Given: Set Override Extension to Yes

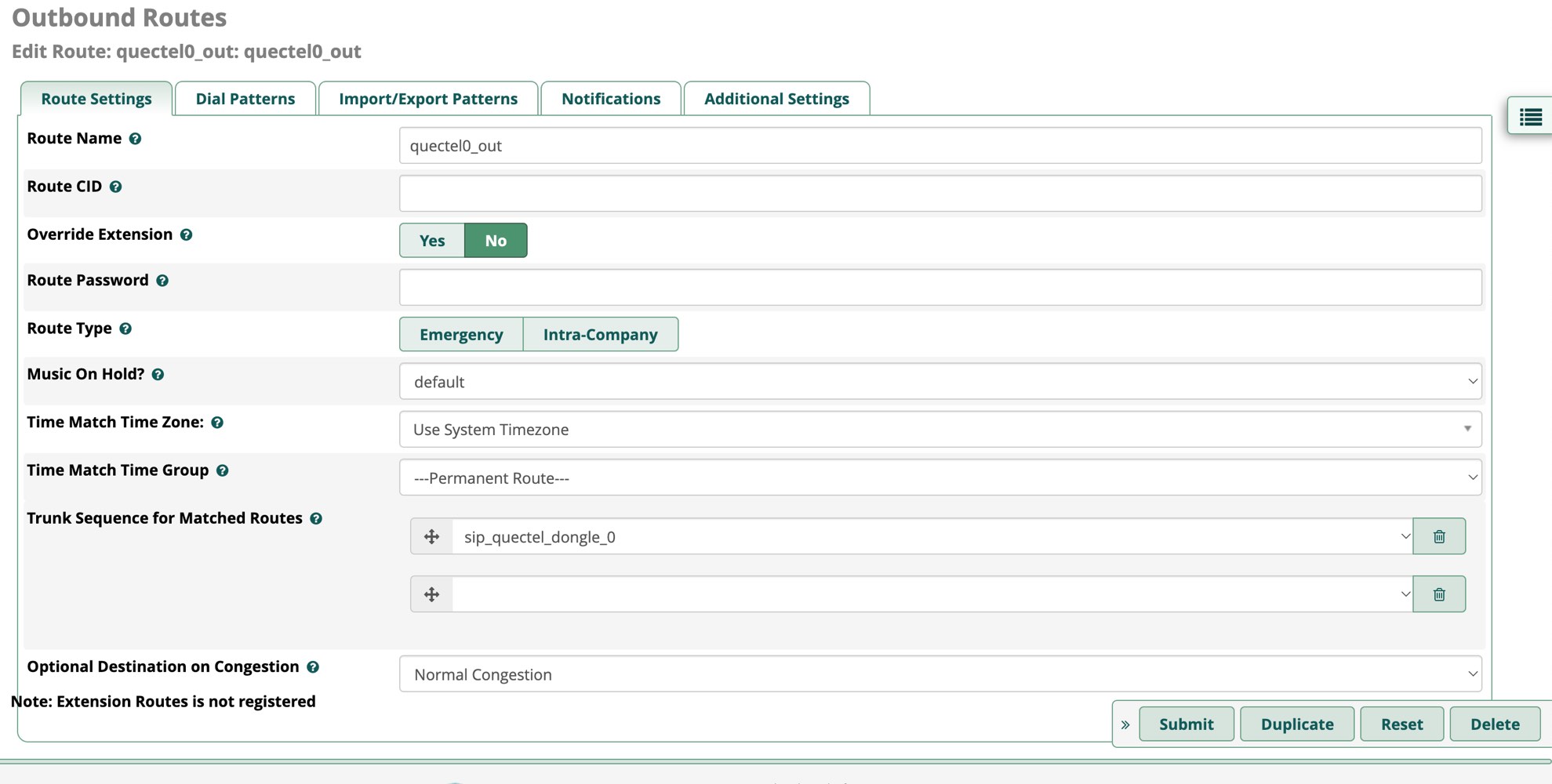Looking at the screenshot, I should click(x=431, y=241).
